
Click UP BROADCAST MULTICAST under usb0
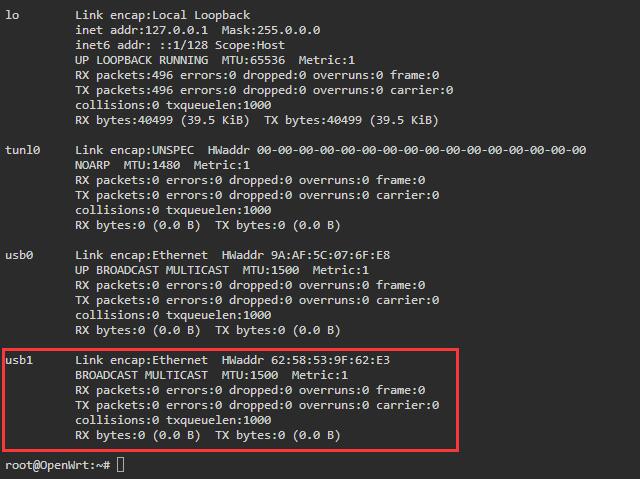(x=152, y=271)
